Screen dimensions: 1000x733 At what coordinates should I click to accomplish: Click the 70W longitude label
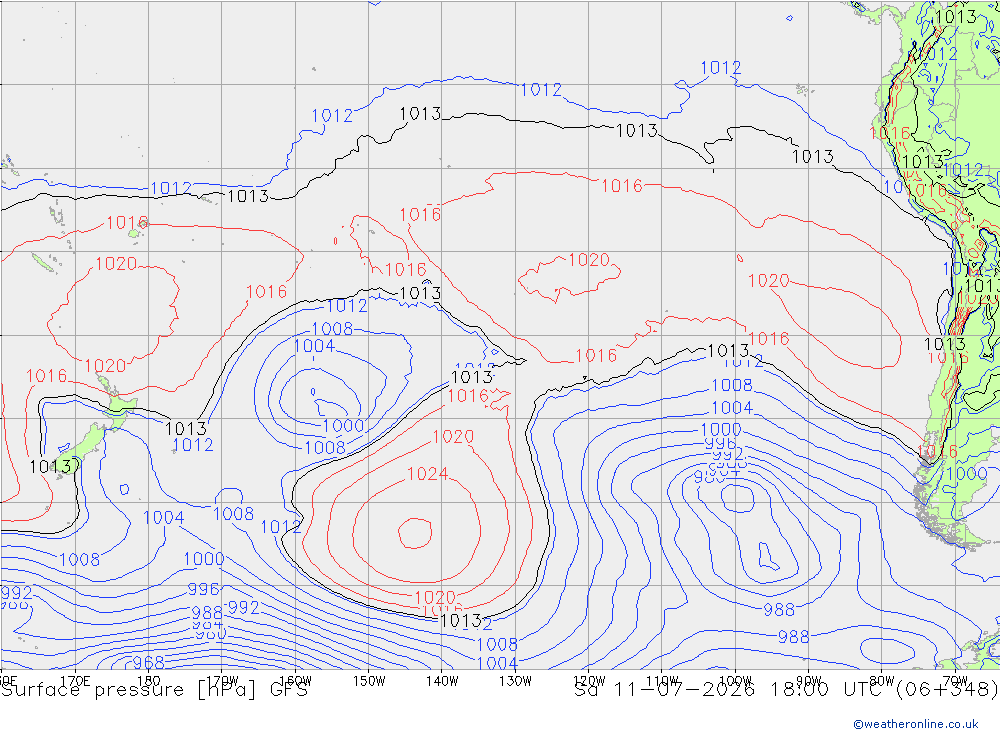click(x=955, y=681)
